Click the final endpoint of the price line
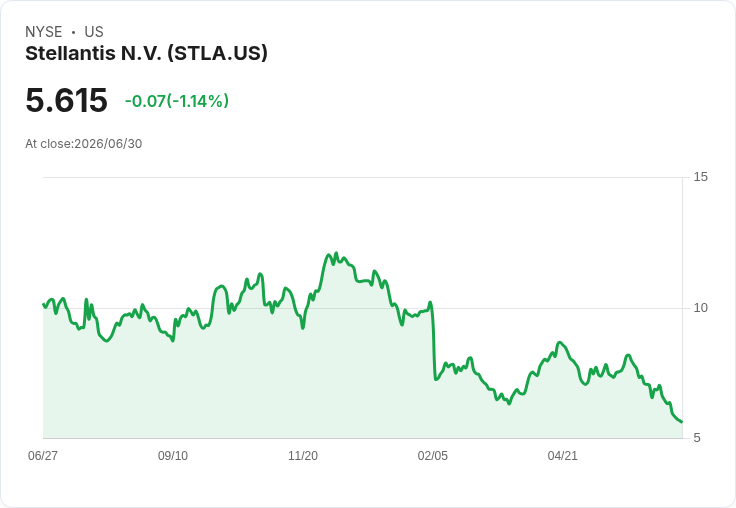 coord(682,422)
